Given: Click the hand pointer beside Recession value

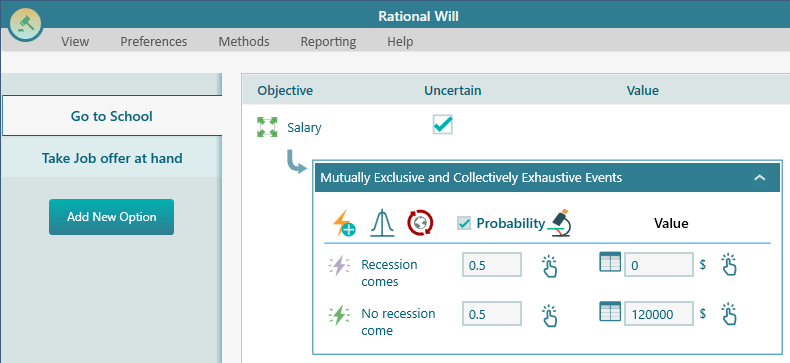Looking at the screenshot, I should click(x=729, y=264).
